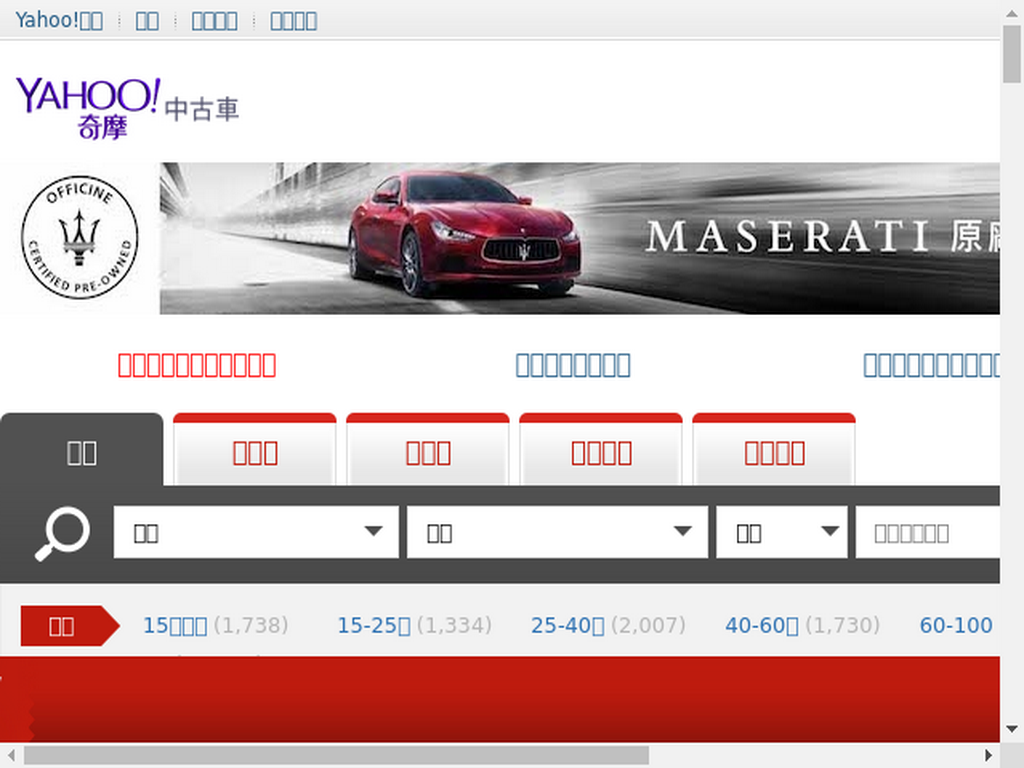Click the red arrow-shaped price label
The height and width of the screenshot is (768, 1024).
click(70, 626)
